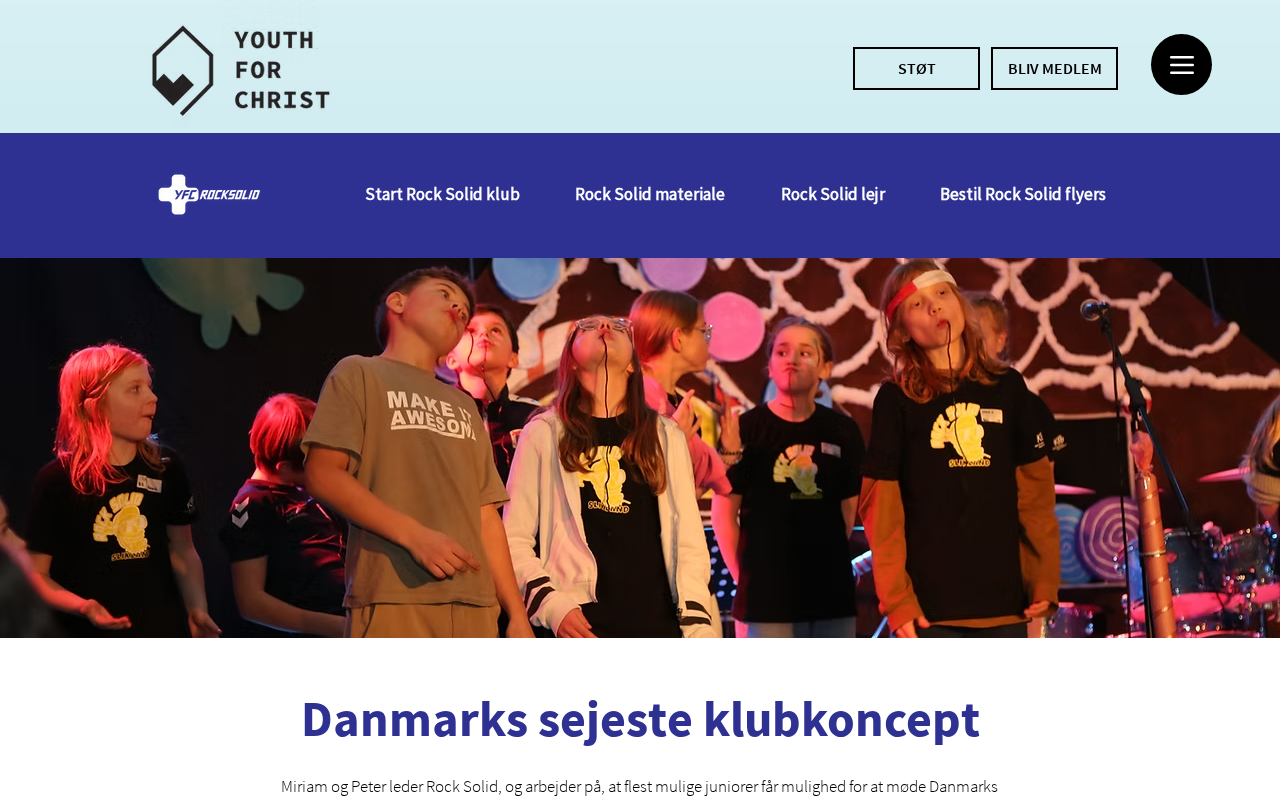
Task: Click the YFC Rock Solid logo
Action: click(209, 194)
